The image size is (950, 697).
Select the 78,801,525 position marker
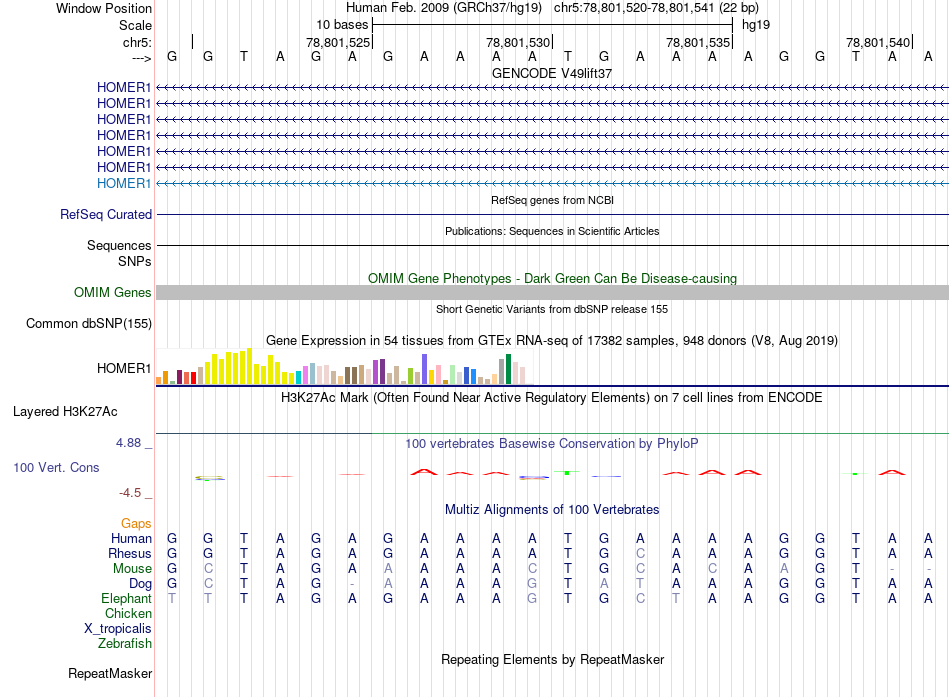point(338,42)
